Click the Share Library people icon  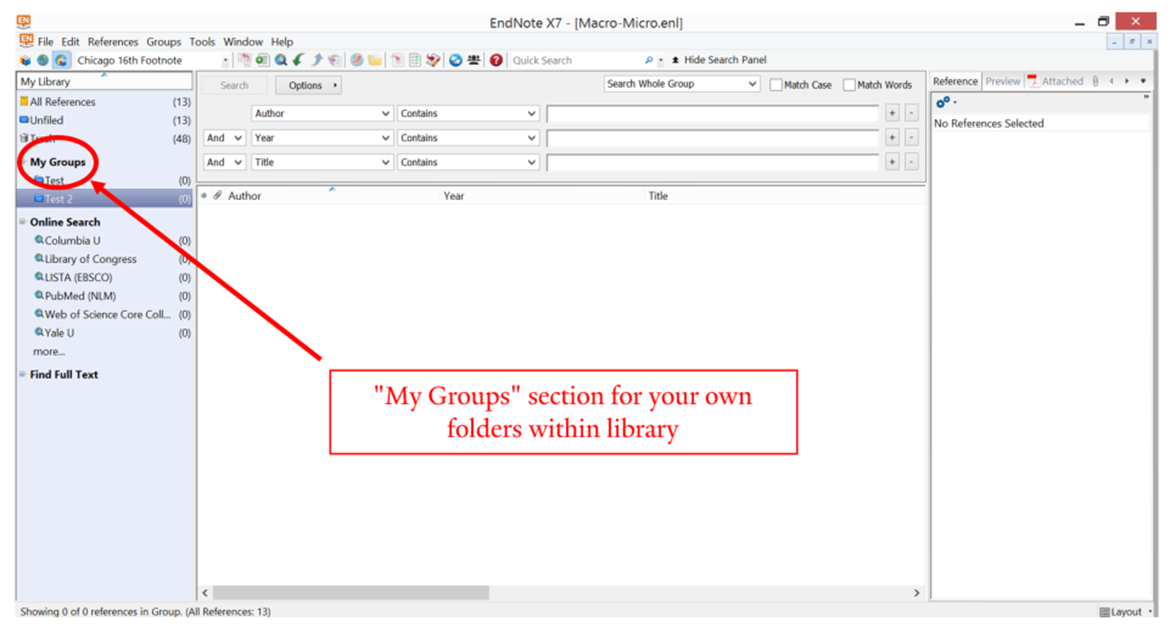coord(473,60)
